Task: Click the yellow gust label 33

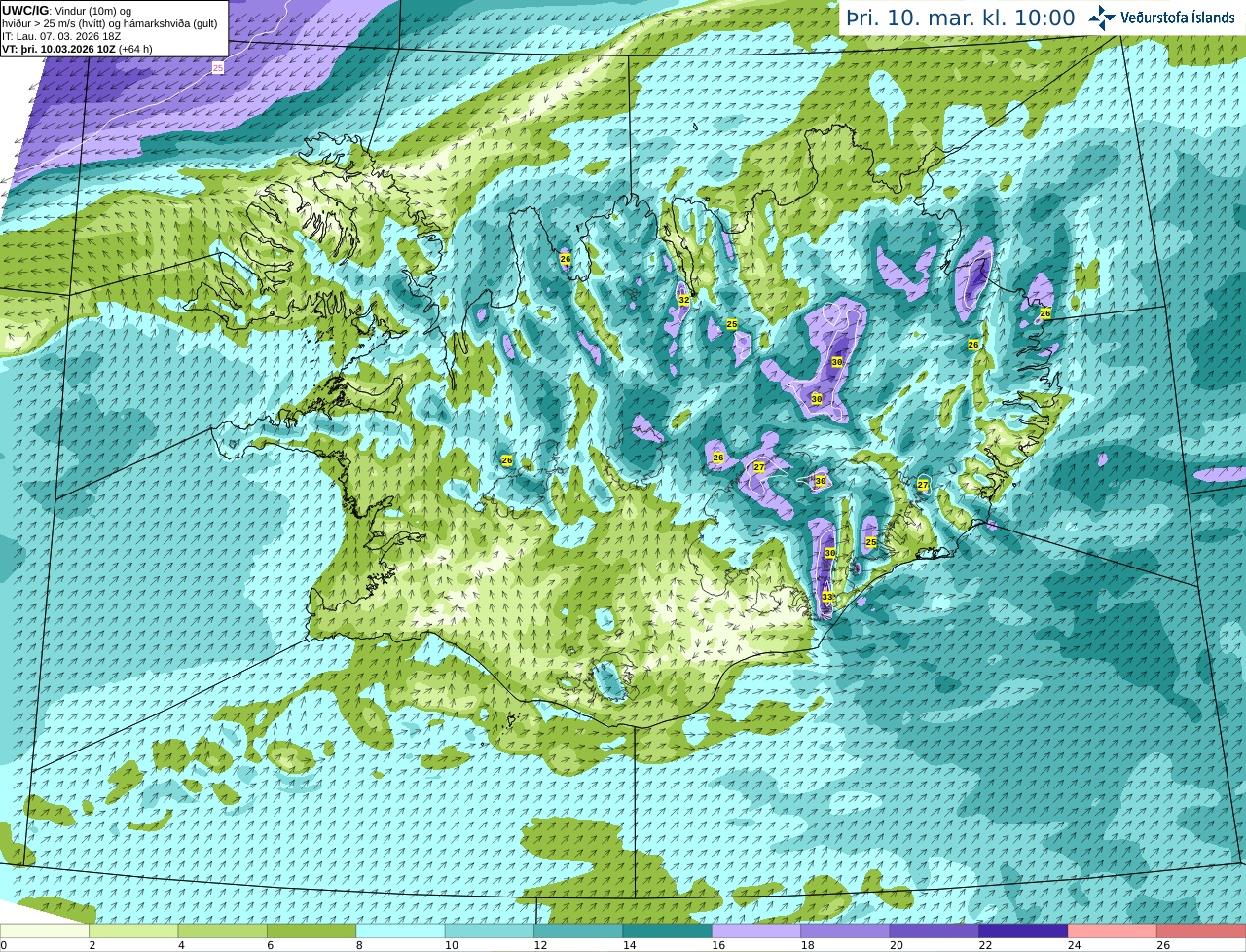Action: click(x=826, y=597)
